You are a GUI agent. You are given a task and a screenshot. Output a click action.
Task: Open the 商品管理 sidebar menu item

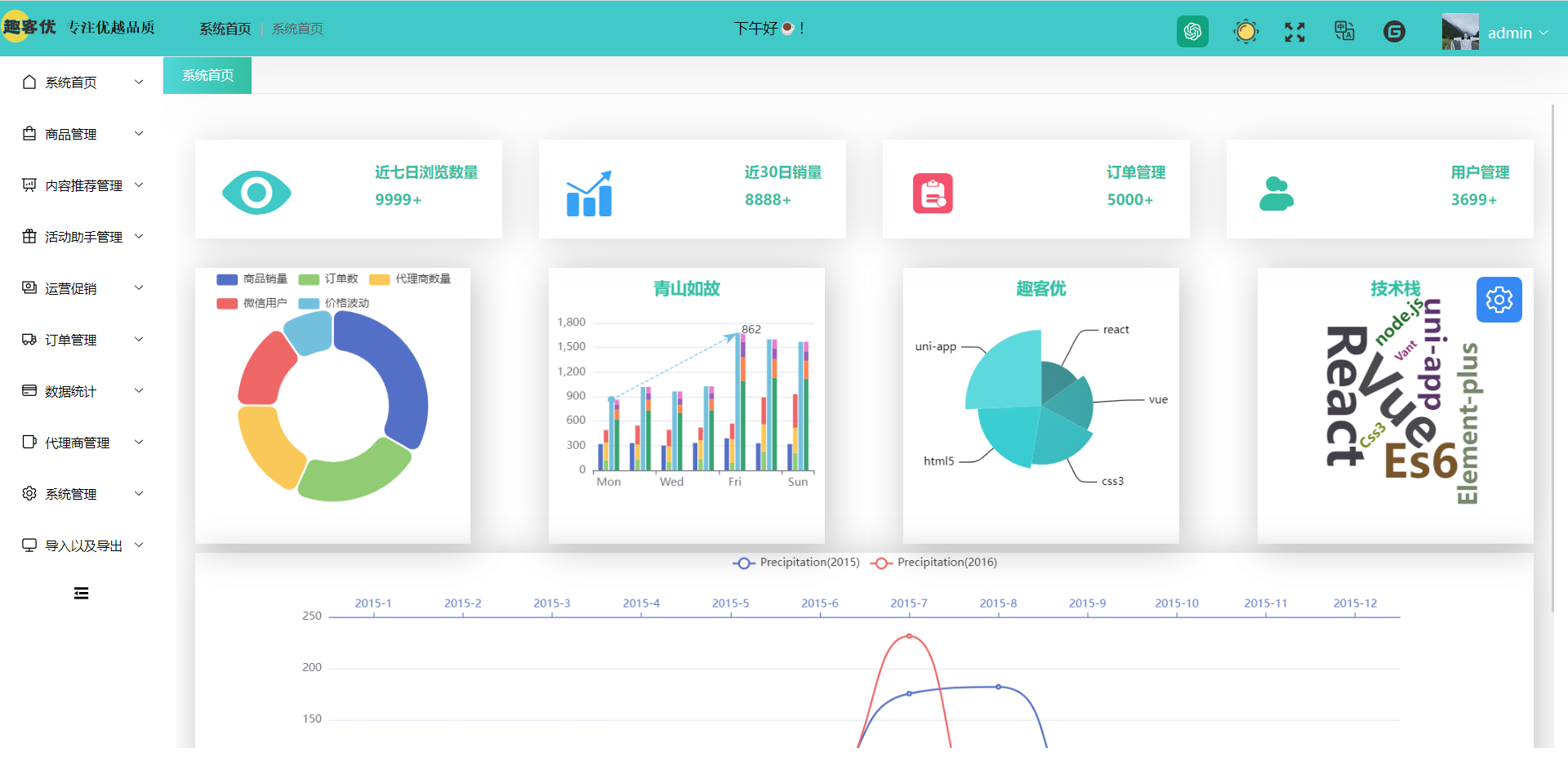pyautogui.click(x=82, y=134)
